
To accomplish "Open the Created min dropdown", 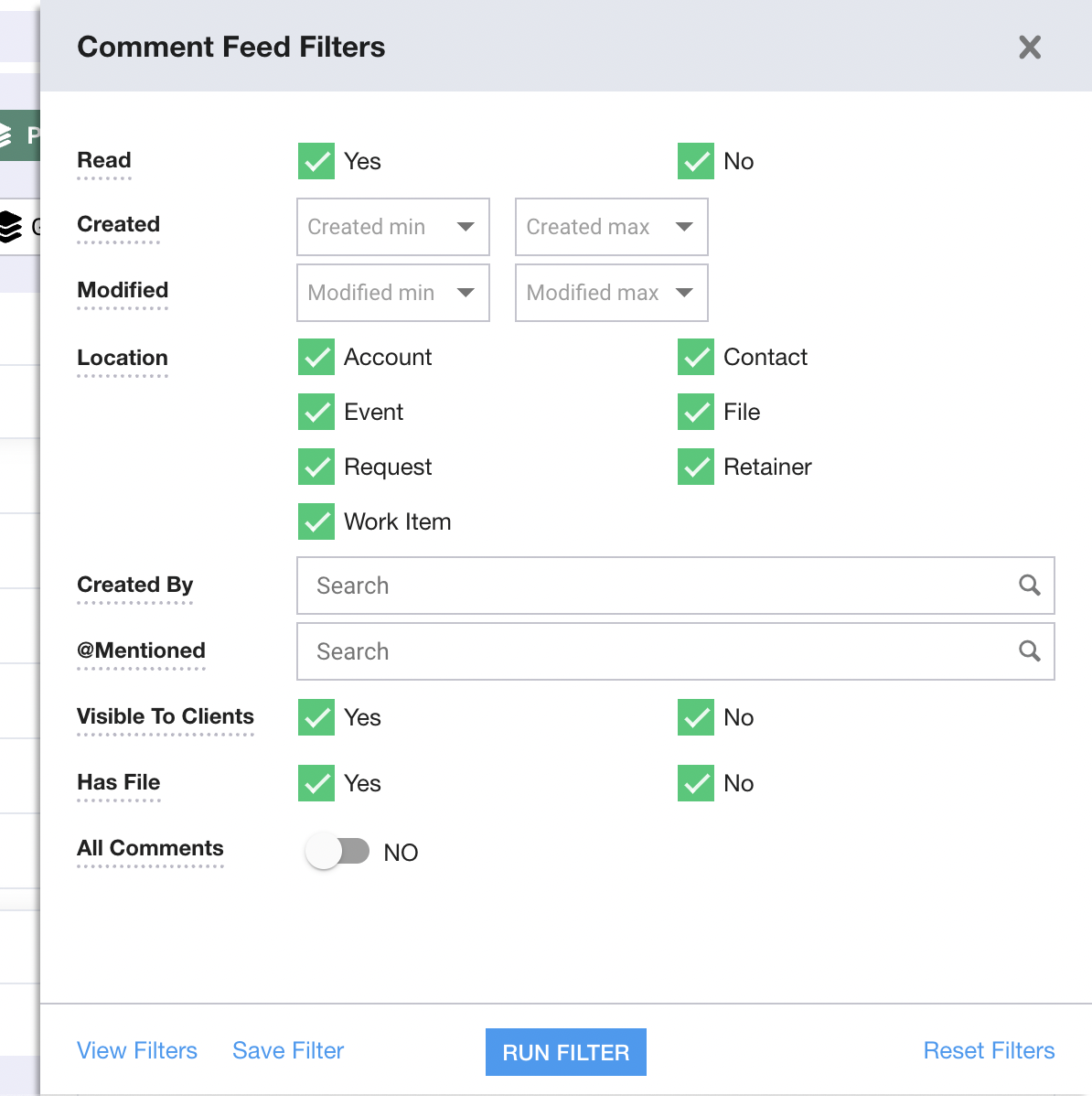I will click(x=393, y=227).
